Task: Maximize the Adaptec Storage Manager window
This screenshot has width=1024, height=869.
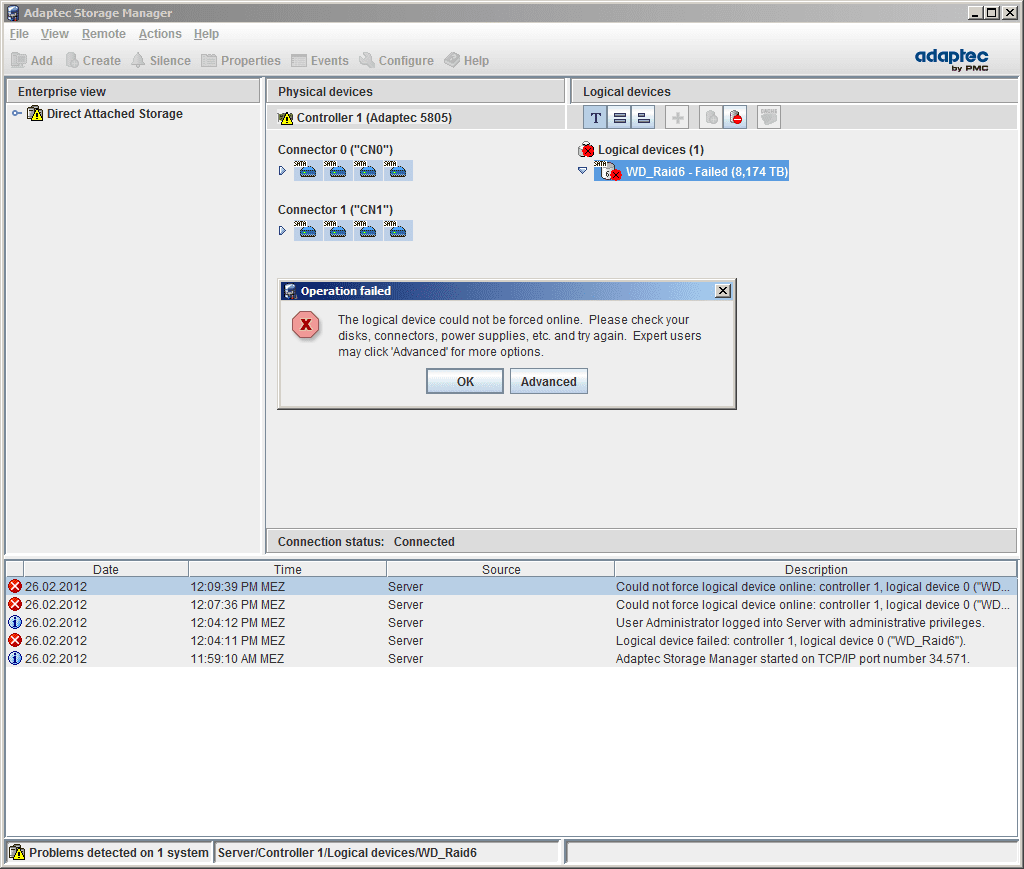Action: pos(991,12)
